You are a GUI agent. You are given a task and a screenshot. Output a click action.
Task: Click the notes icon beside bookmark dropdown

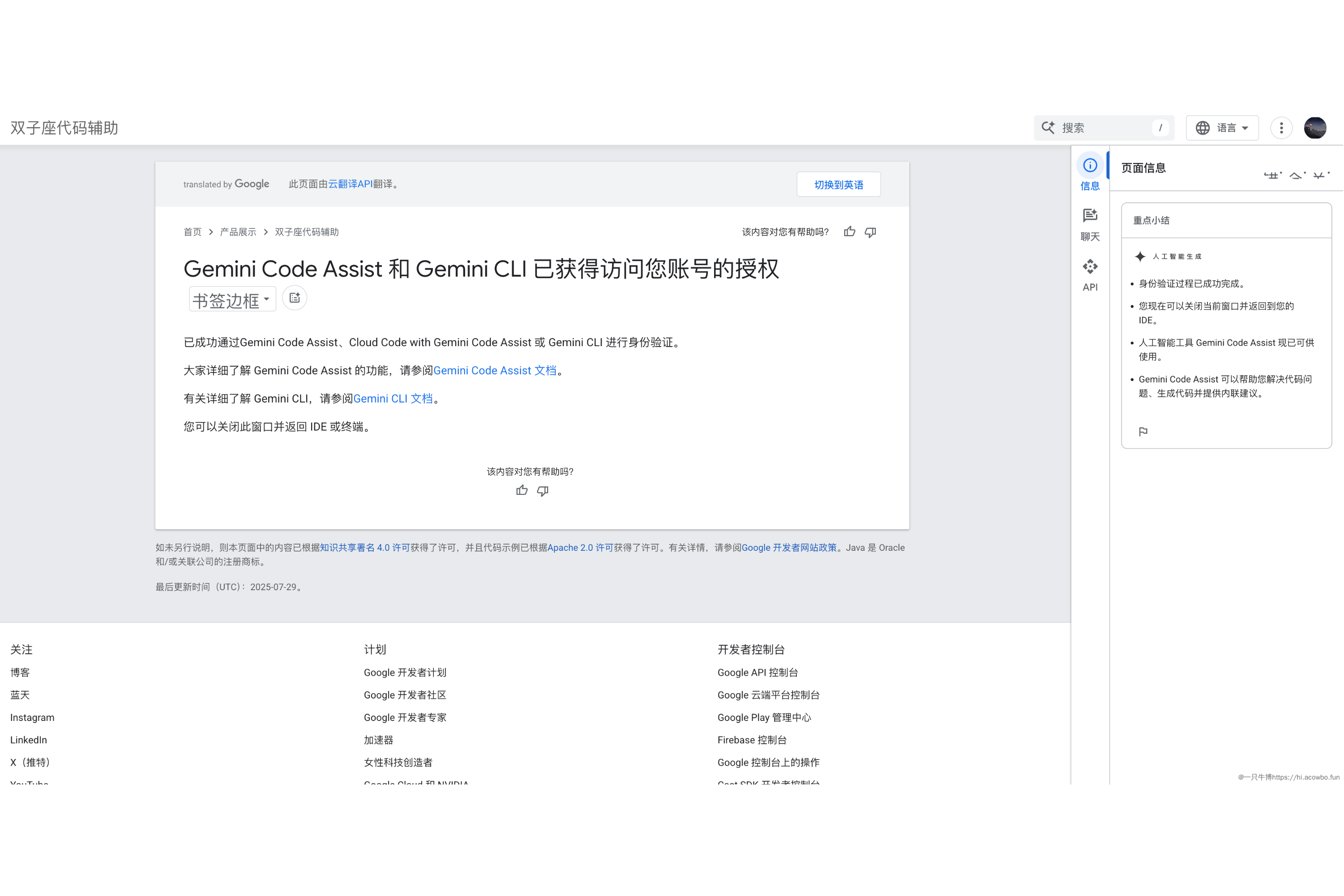pos(295,298)
